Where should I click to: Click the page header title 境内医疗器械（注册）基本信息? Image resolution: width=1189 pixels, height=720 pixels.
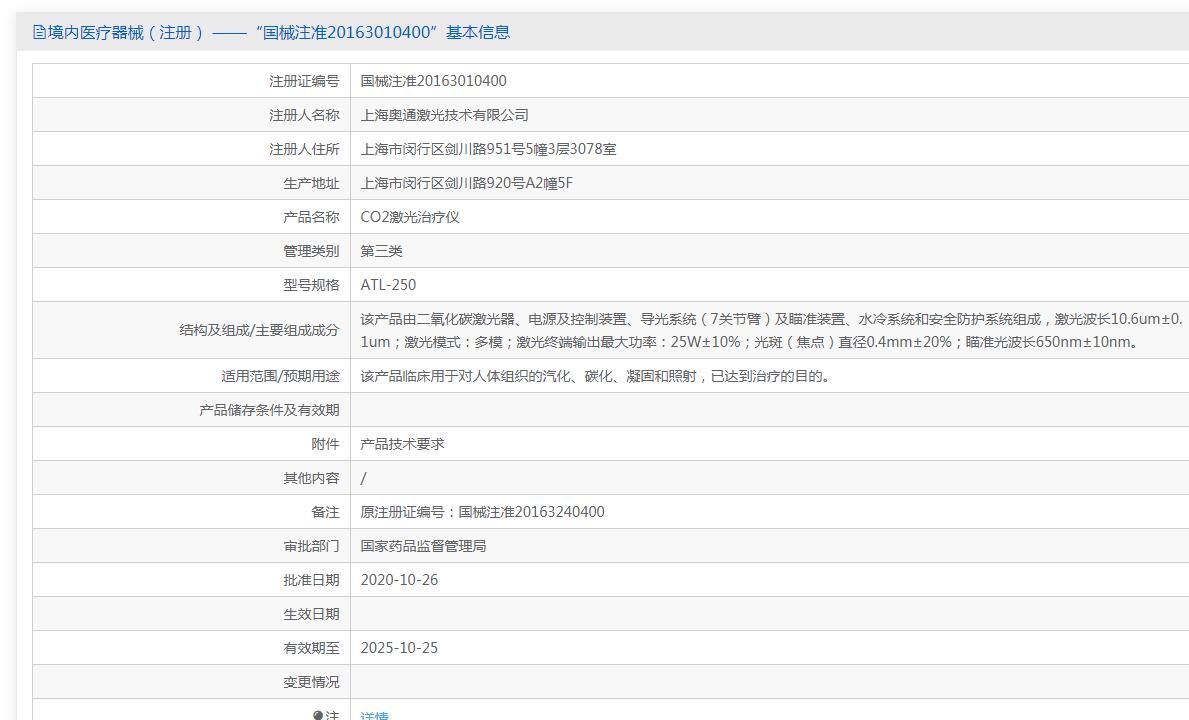click(x=278, y=33)
